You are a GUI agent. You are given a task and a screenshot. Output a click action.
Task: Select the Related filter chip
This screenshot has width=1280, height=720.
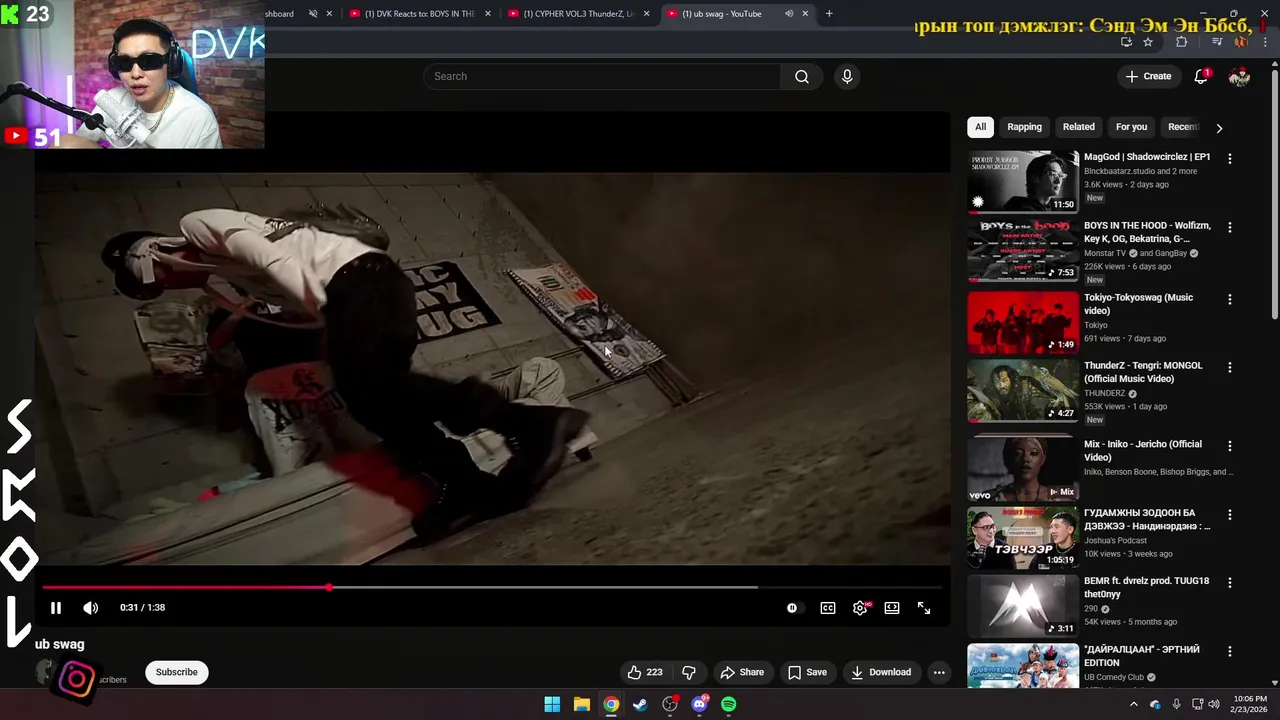click(1078, 127)
